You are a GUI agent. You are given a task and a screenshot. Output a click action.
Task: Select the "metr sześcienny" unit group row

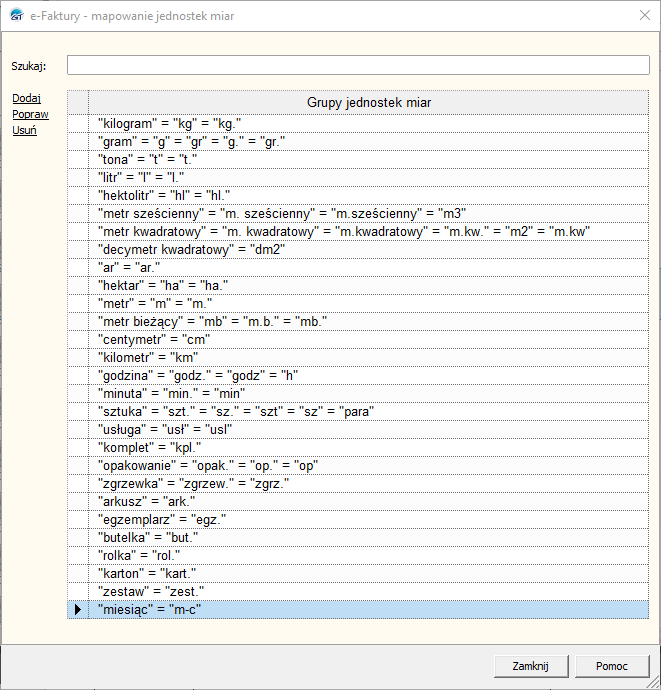pos(282,213)
